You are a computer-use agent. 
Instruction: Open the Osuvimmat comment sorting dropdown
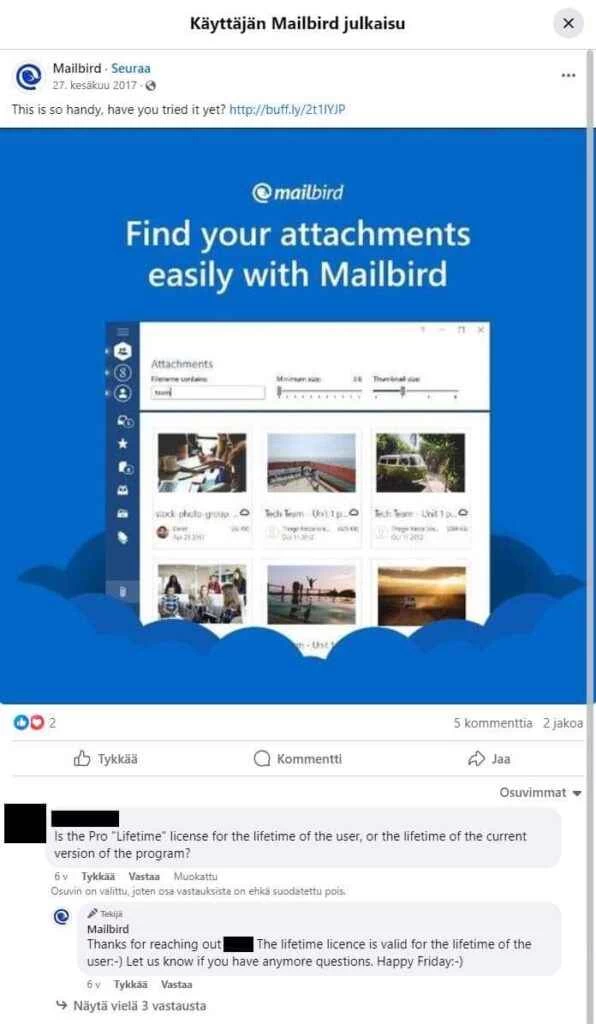[540, 793]
